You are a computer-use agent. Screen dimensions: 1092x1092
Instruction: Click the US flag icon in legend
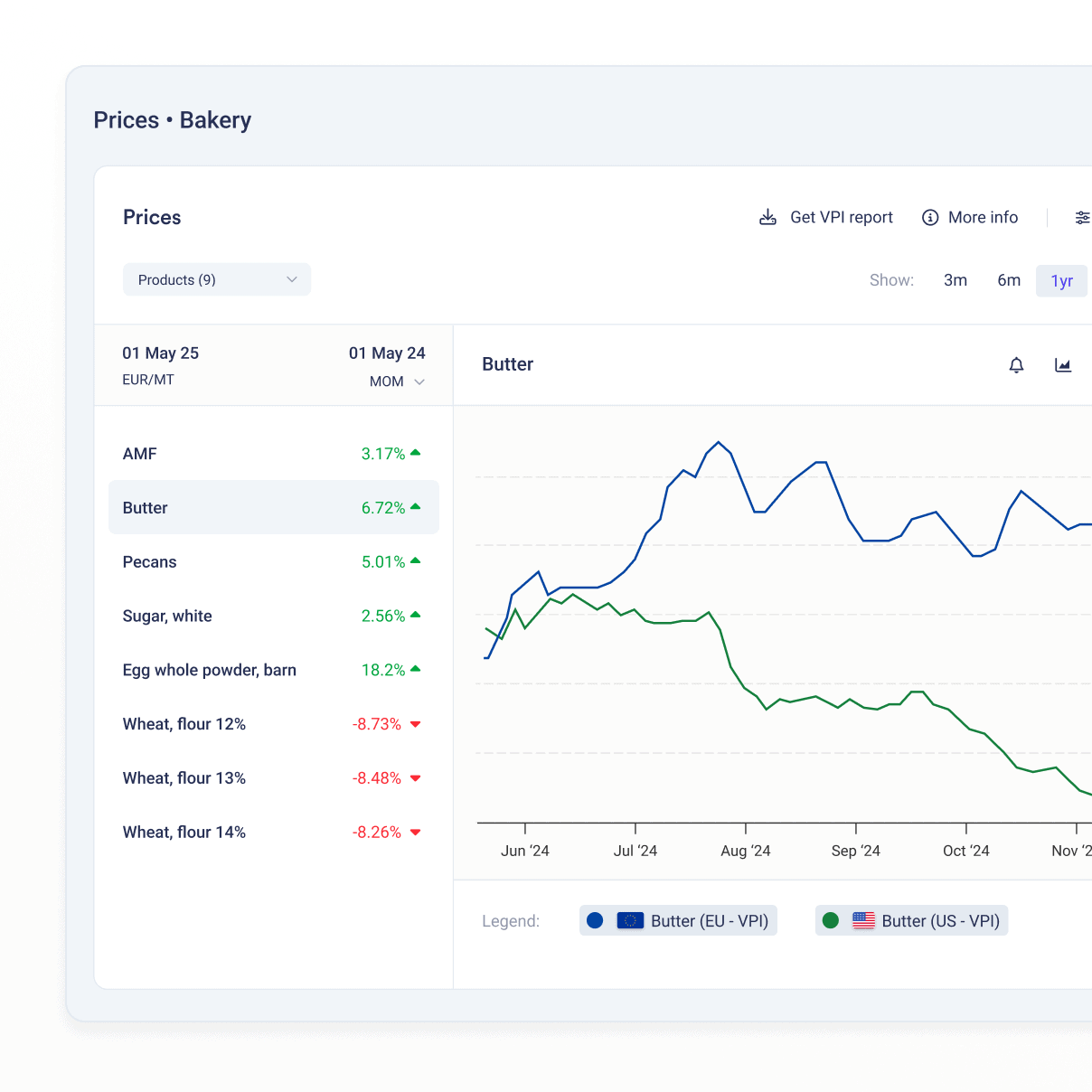tap(863, 921)
